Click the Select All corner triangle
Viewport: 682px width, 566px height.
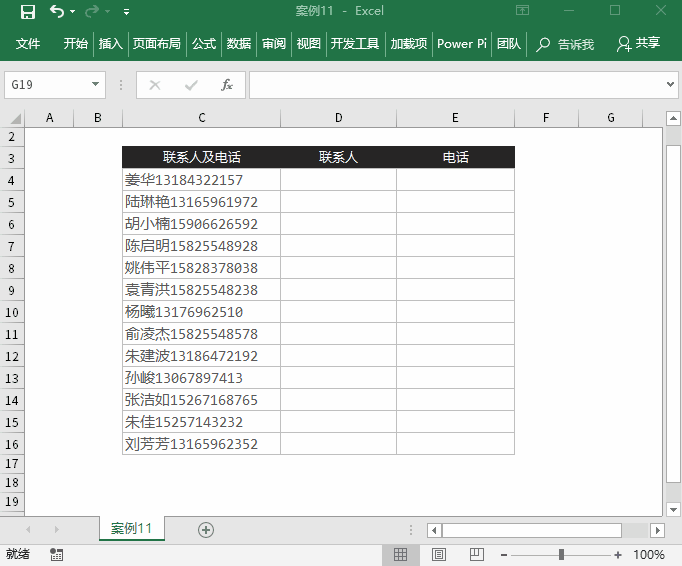coord(15,118)
